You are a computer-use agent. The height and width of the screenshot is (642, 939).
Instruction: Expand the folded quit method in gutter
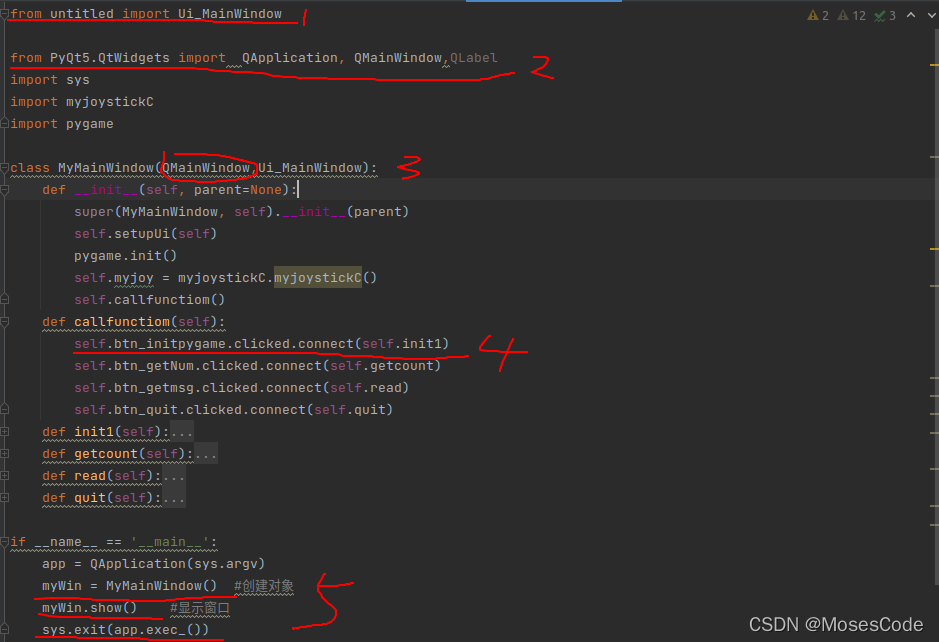[x=4, y=498]
